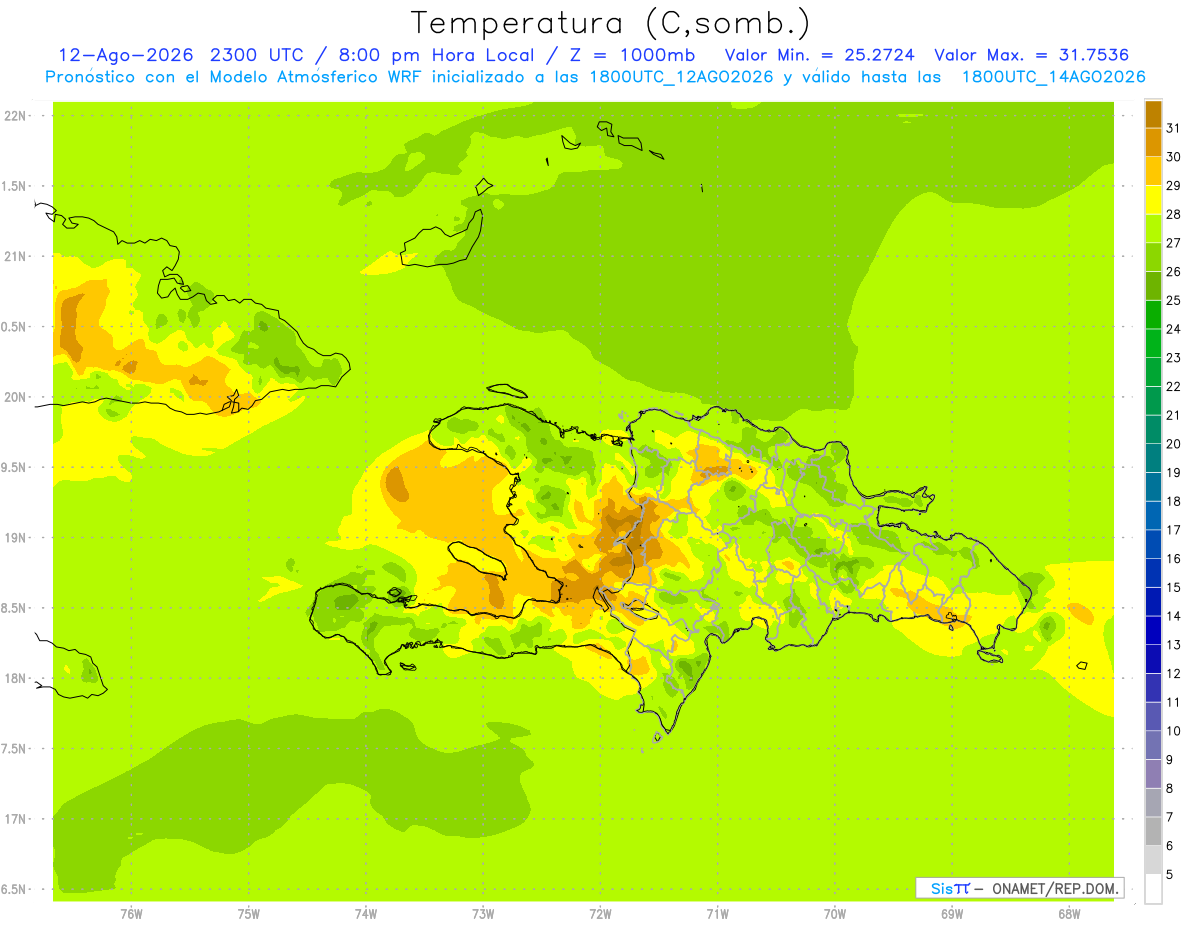Click the purple legend swatch between 8 and 9

[x=1153, y=774]
